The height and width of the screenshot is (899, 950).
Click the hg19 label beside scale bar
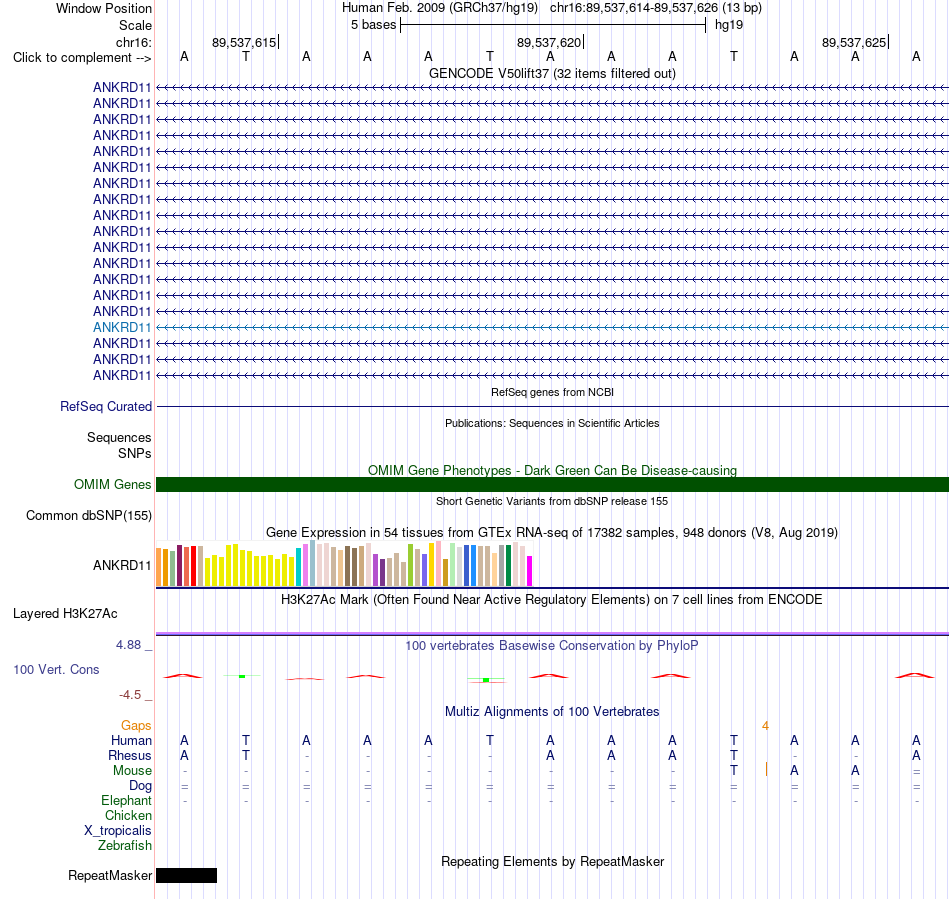(729, 25)
